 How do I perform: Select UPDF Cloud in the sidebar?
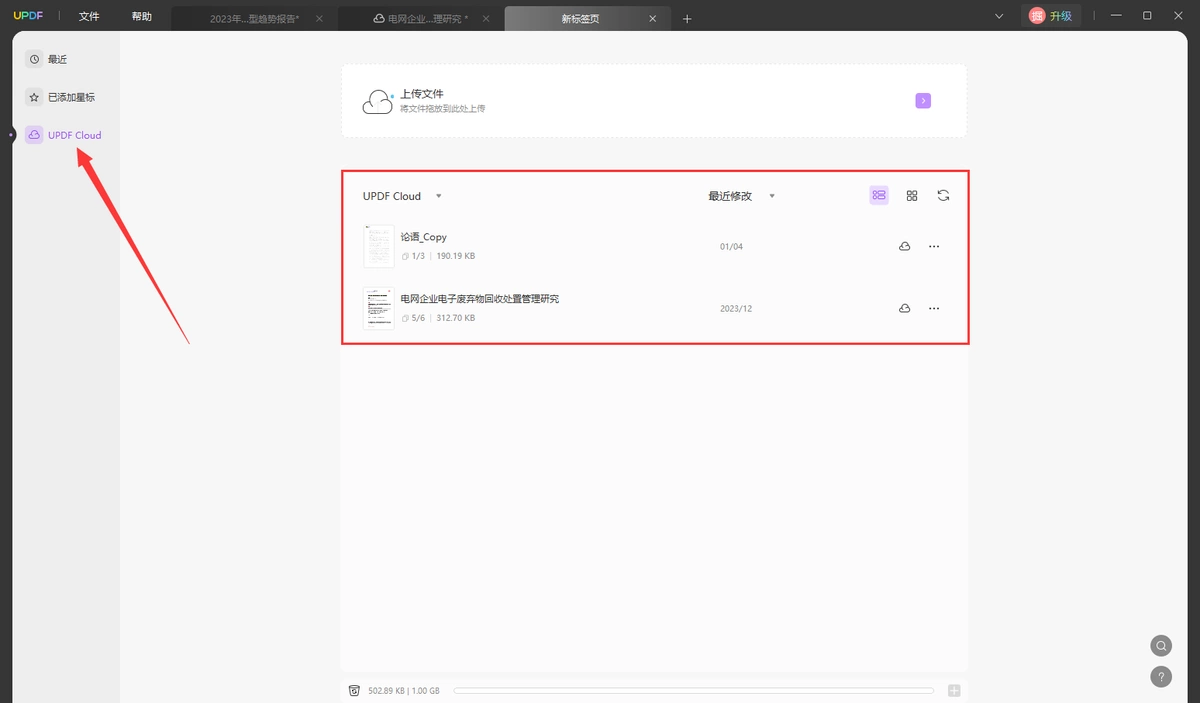65,135
